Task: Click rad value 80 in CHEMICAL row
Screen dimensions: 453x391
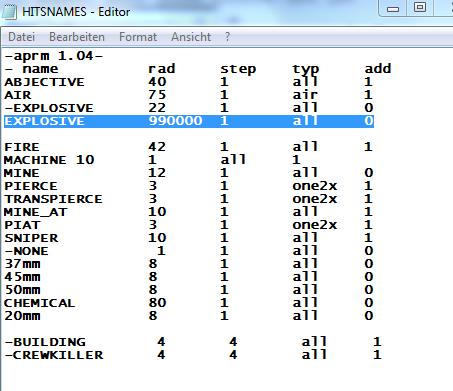Action: [157, 303]
